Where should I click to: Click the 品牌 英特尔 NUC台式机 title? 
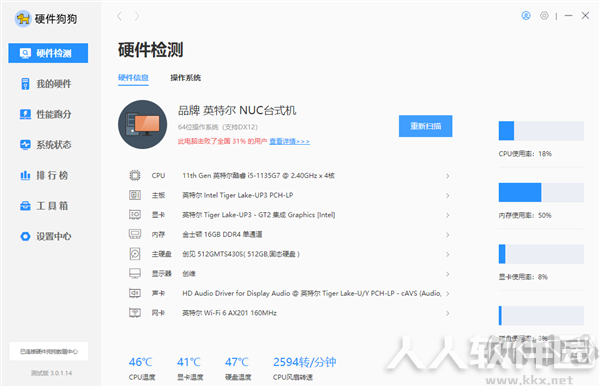click(237, 111)
